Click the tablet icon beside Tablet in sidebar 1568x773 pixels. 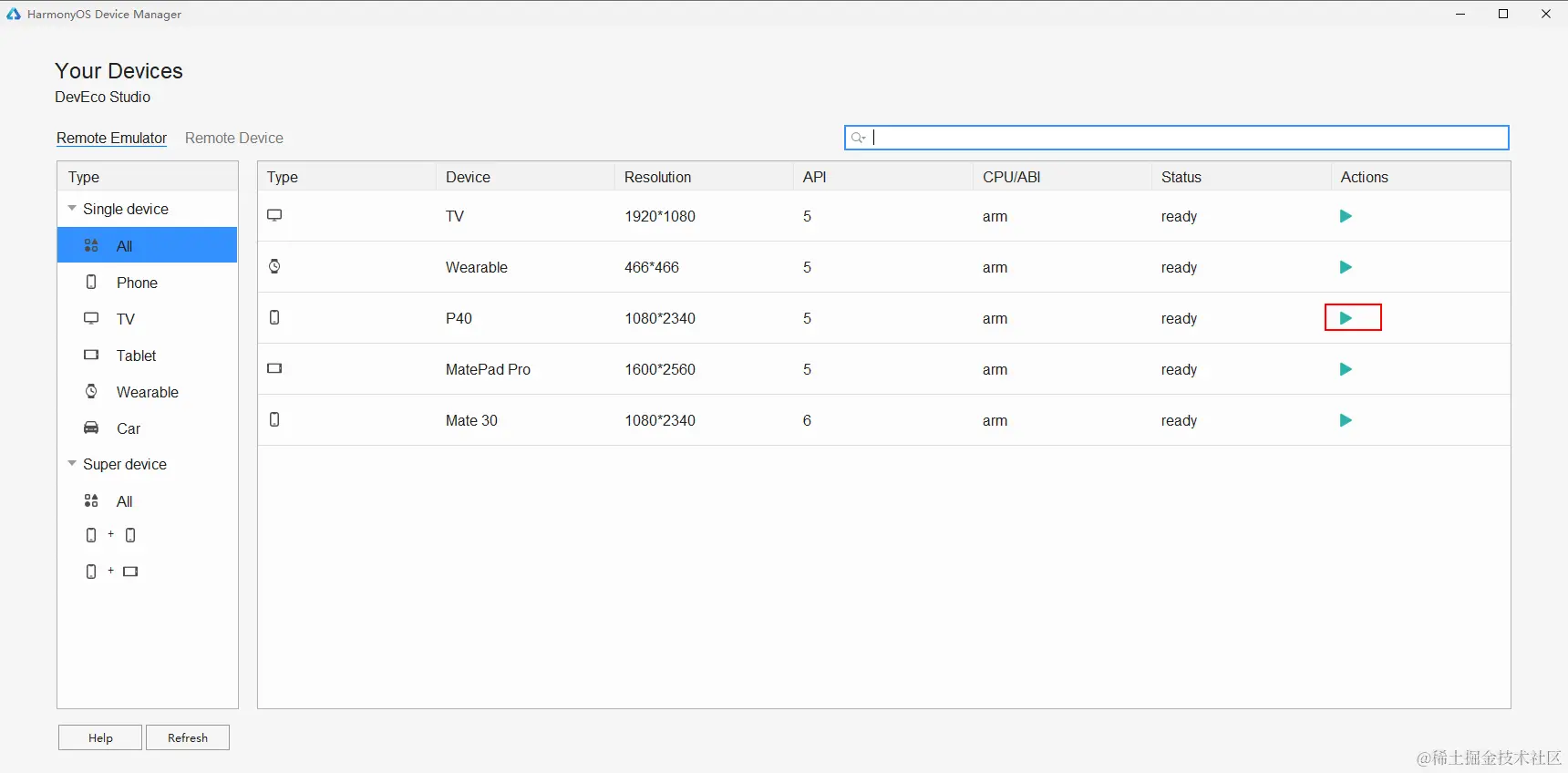point(91,355)
